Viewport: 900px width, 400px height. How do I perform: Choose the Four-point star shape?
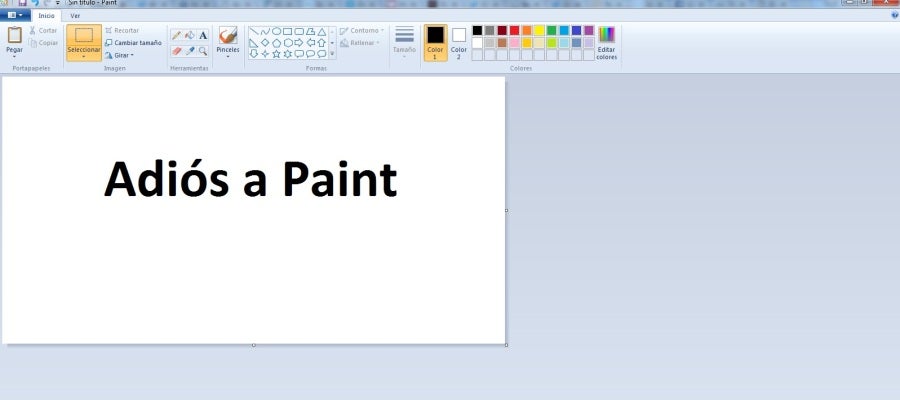click(265, 53)
